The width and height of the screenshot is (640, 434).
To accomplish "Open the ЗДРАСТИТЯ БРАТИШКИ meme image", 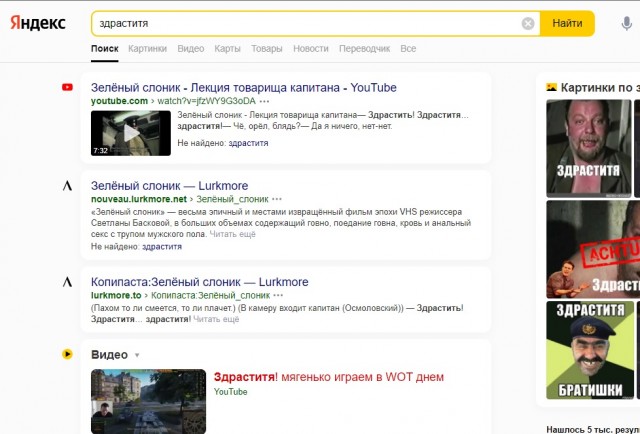I will click(x=590, y=350).
